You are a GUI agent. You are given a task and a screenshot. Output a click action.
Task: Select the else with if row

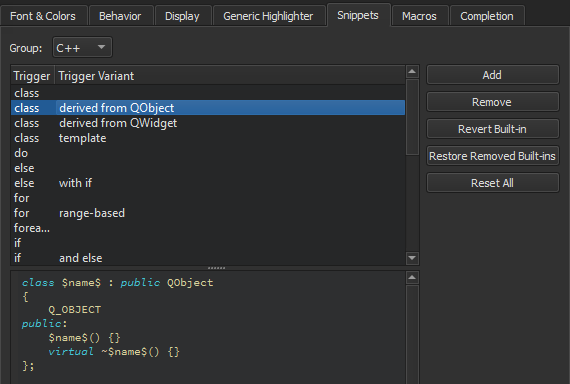pos(208,183)
